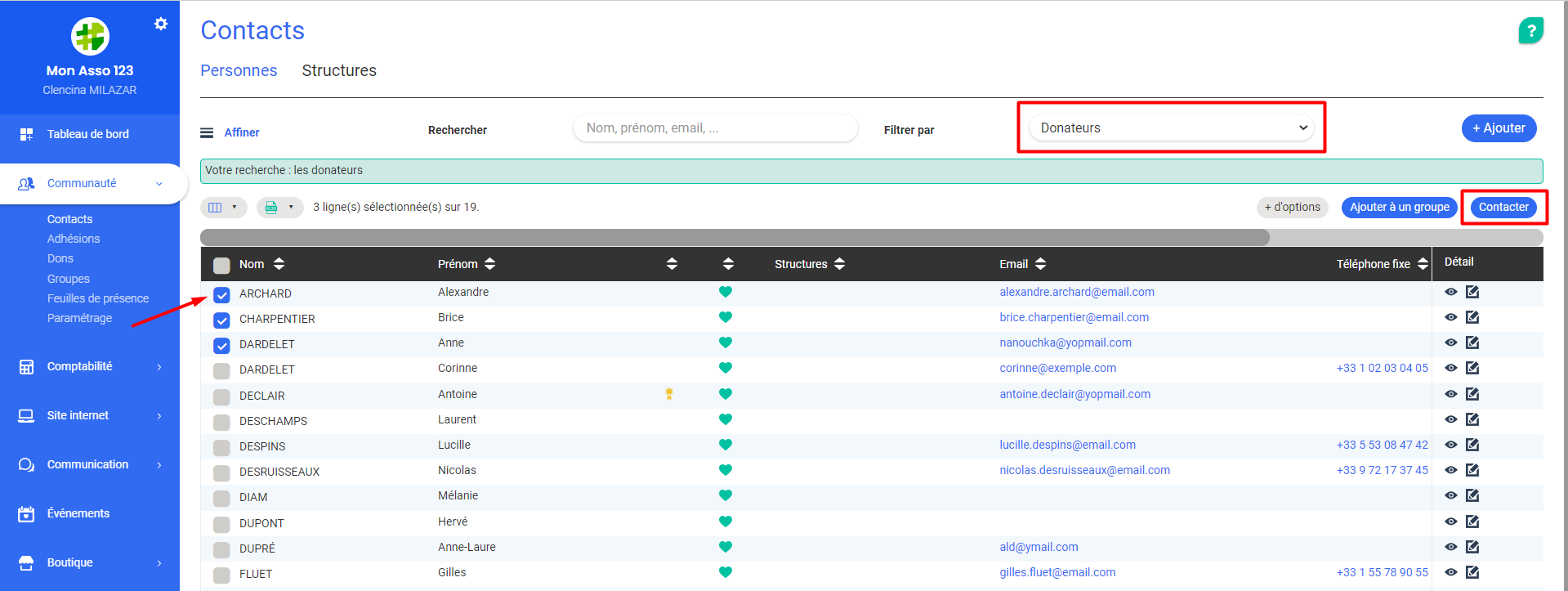Edit contact DESRUISSEAUX Nicolas
This screenshot has width=1568, height=591.
point(1472,470)
